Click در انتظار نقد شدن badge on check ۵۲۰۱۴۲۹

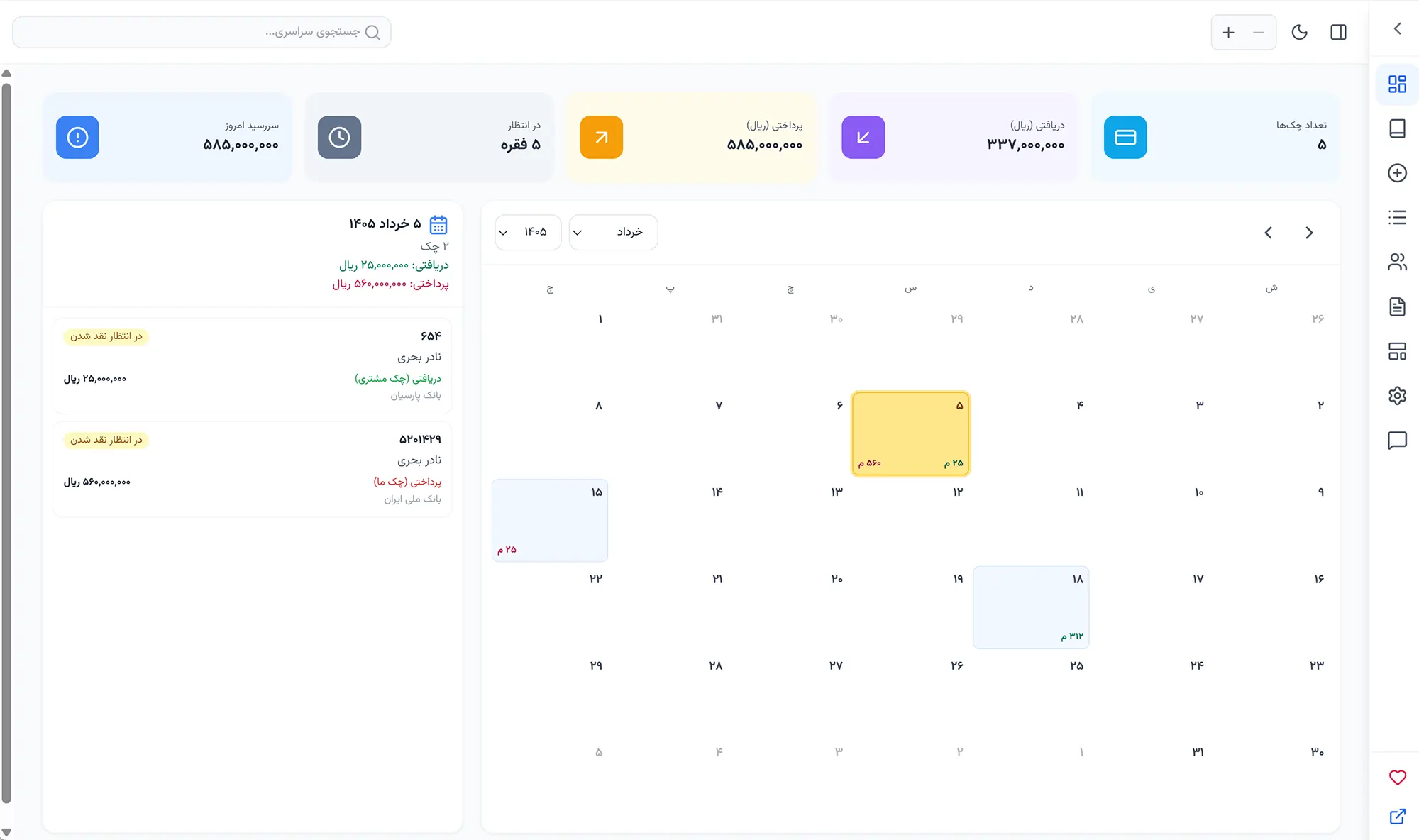pos(106,440)
